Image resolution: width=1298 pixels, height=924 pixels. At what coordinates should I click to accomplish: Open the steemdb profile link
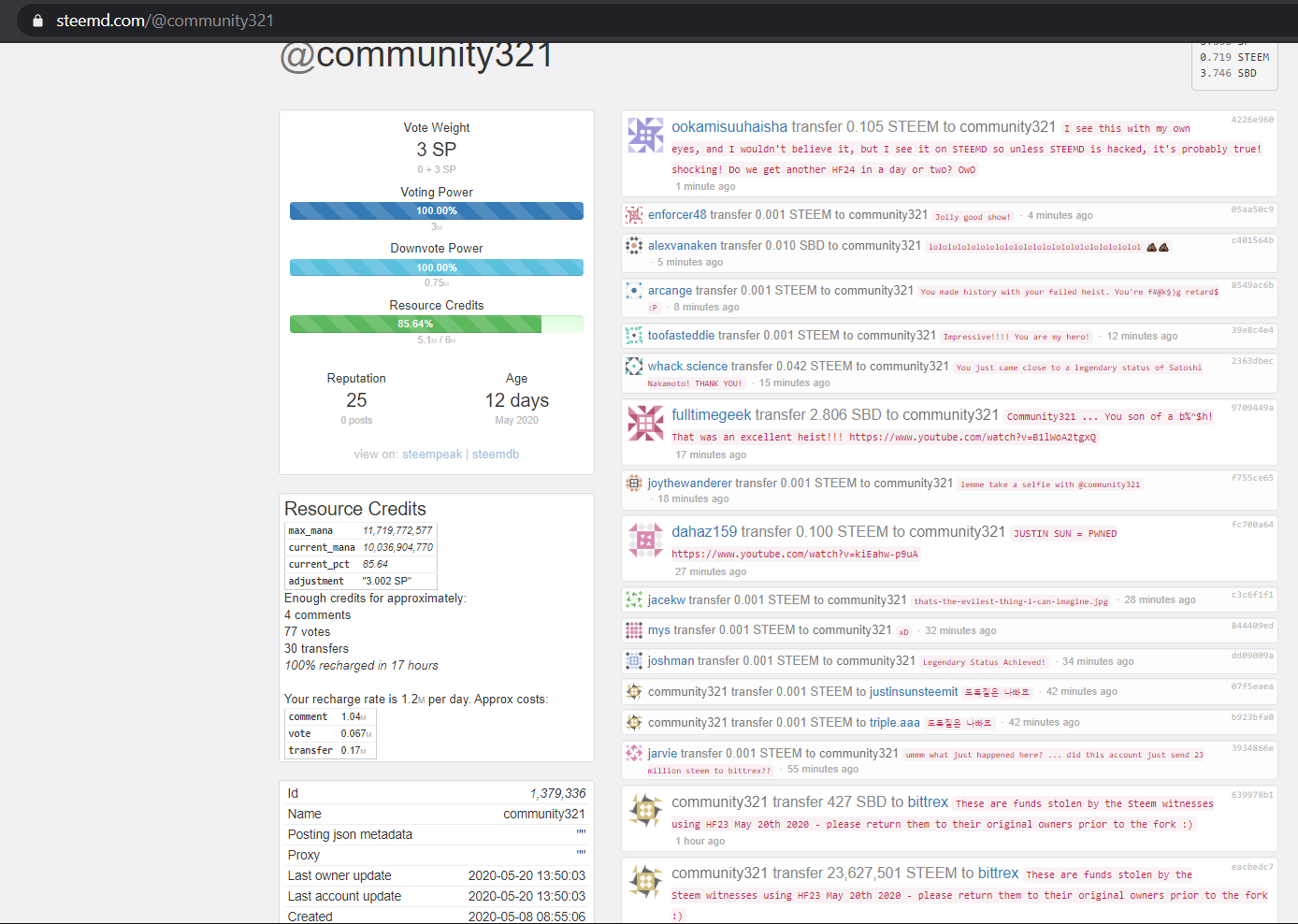point(496,455)
